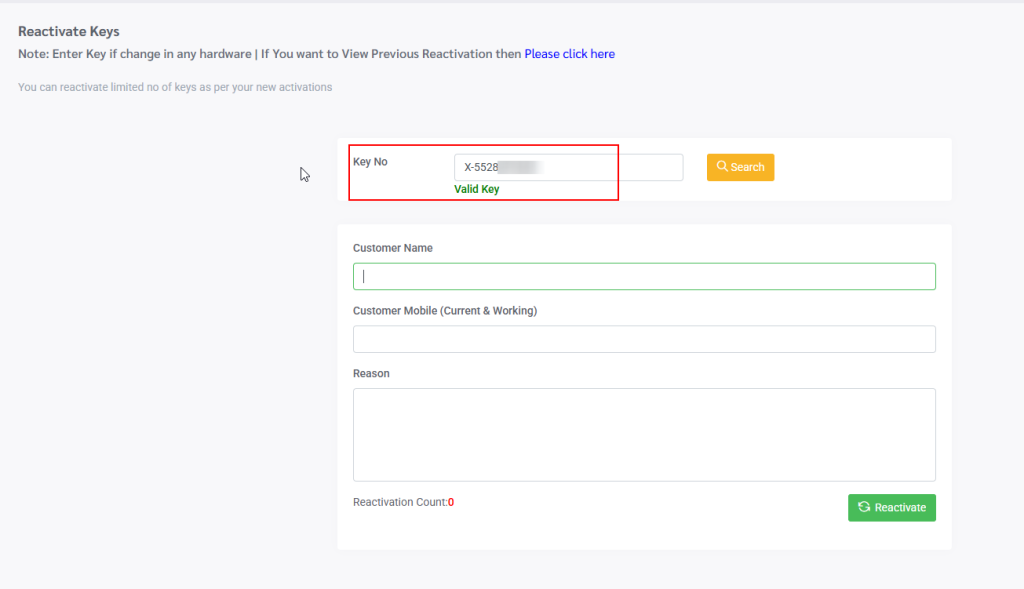Open the 'Please click here' link
1024x589 pixels.
pos(569,54)
